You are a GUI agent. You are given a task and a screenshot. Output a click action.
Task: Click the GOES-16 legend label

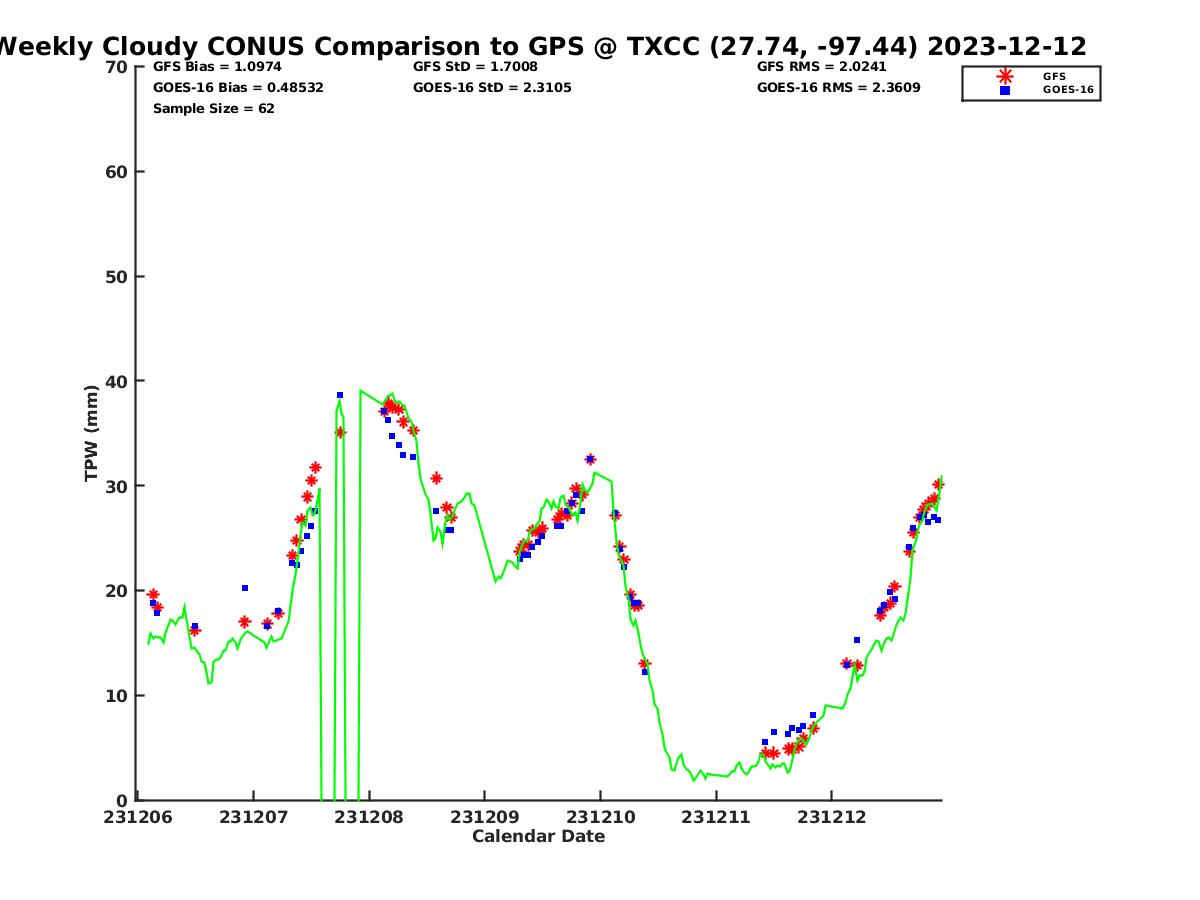pyautogui.click(x=1068, y=90)
